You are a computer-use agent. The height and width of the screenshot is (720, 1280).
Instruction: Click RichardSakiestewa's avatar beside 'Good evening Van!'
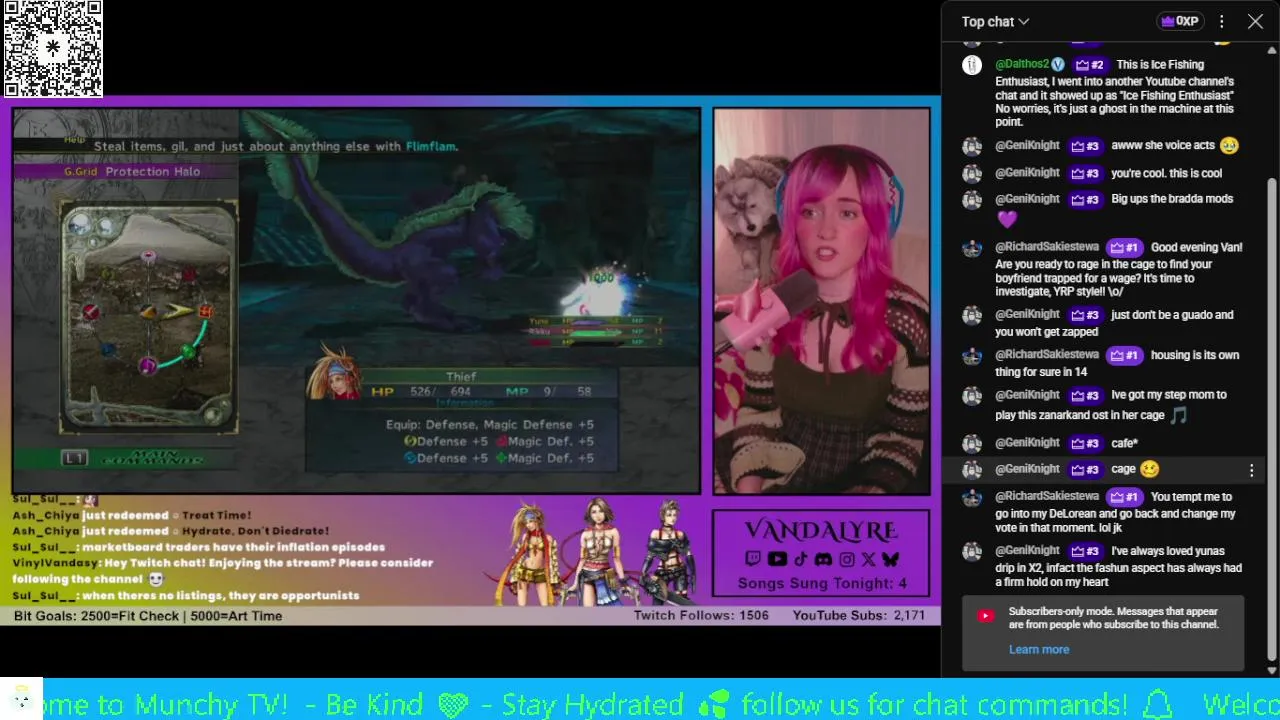click(972, 248)
